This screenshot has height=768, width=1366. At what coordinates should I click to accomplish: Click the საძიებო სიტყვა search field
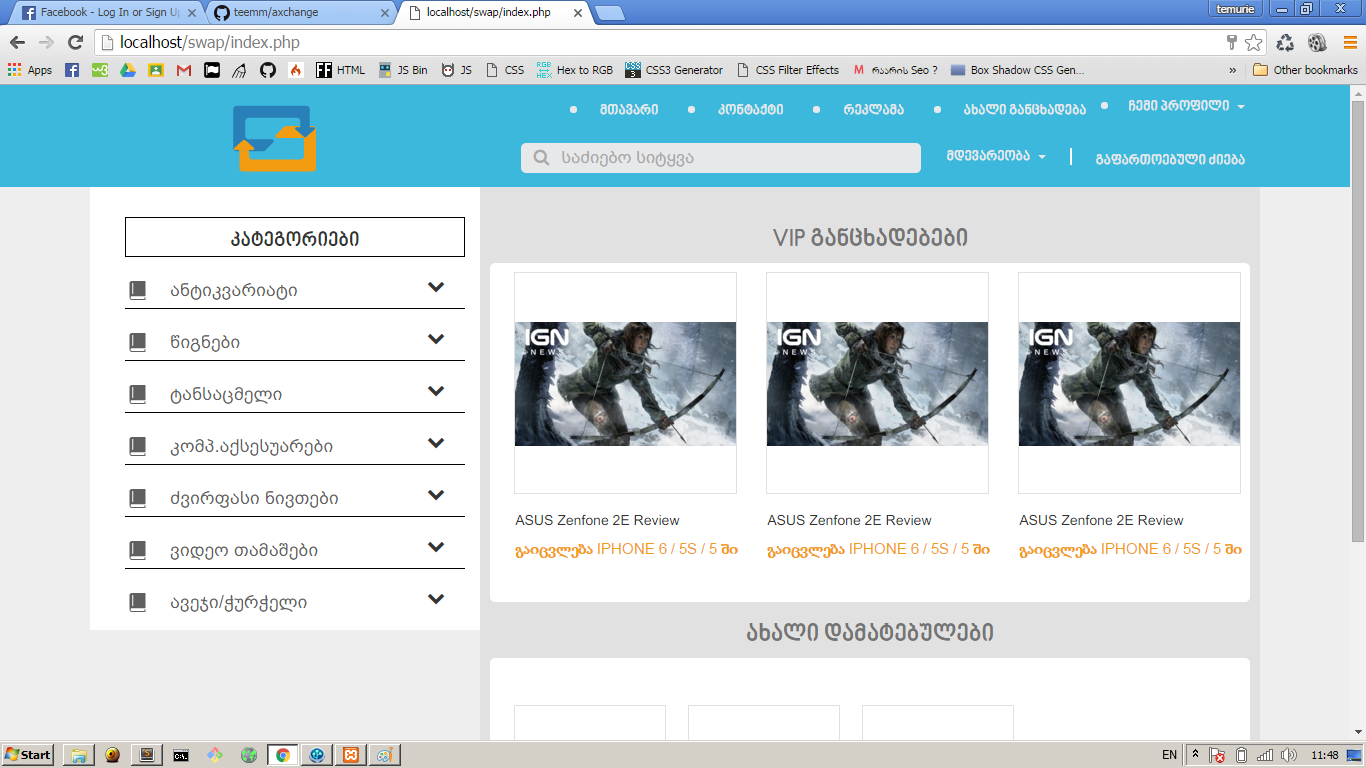click(x=721, y=158)
